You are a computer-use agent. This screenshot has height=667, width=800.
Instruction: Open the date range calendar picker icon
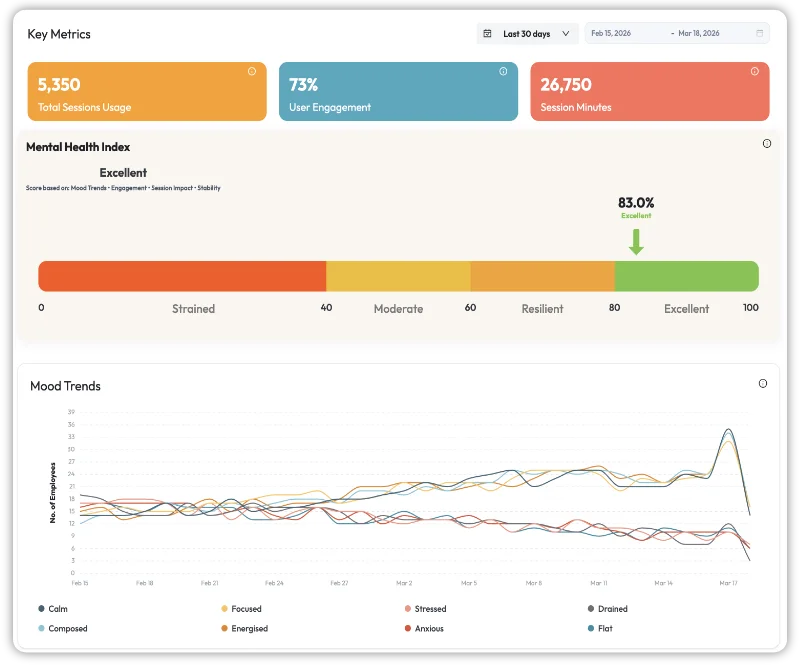coord(759,33)
